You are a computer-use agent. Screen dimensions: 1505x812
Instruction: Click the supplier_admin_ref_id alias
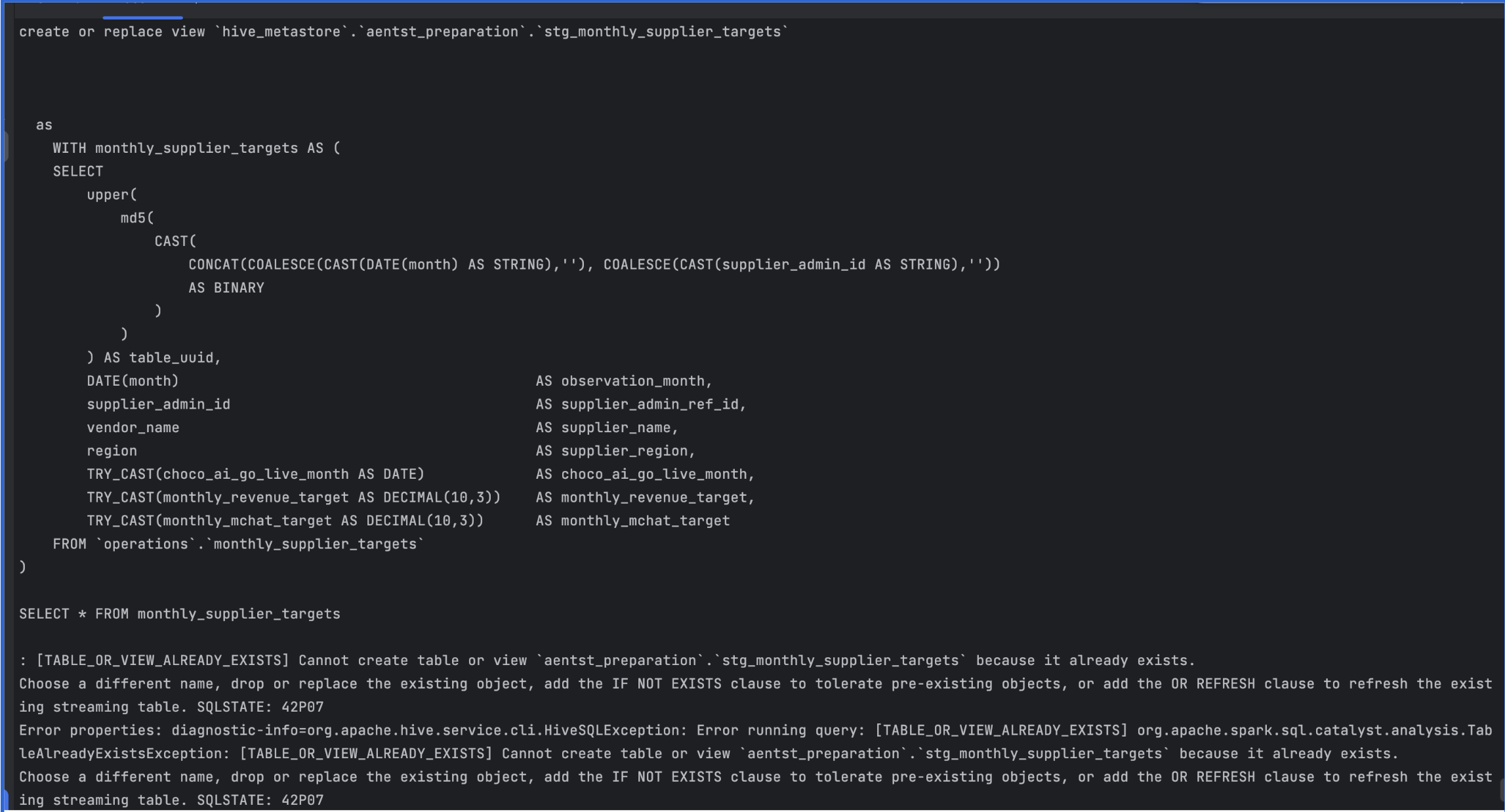pos(651,404)
